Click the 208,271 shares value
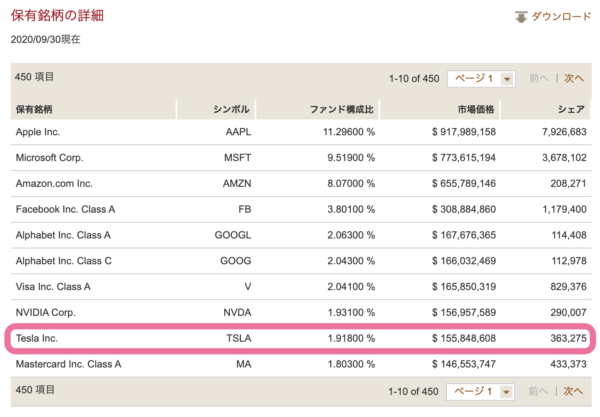This screenshot has height=417, width=600. [568, 184]
